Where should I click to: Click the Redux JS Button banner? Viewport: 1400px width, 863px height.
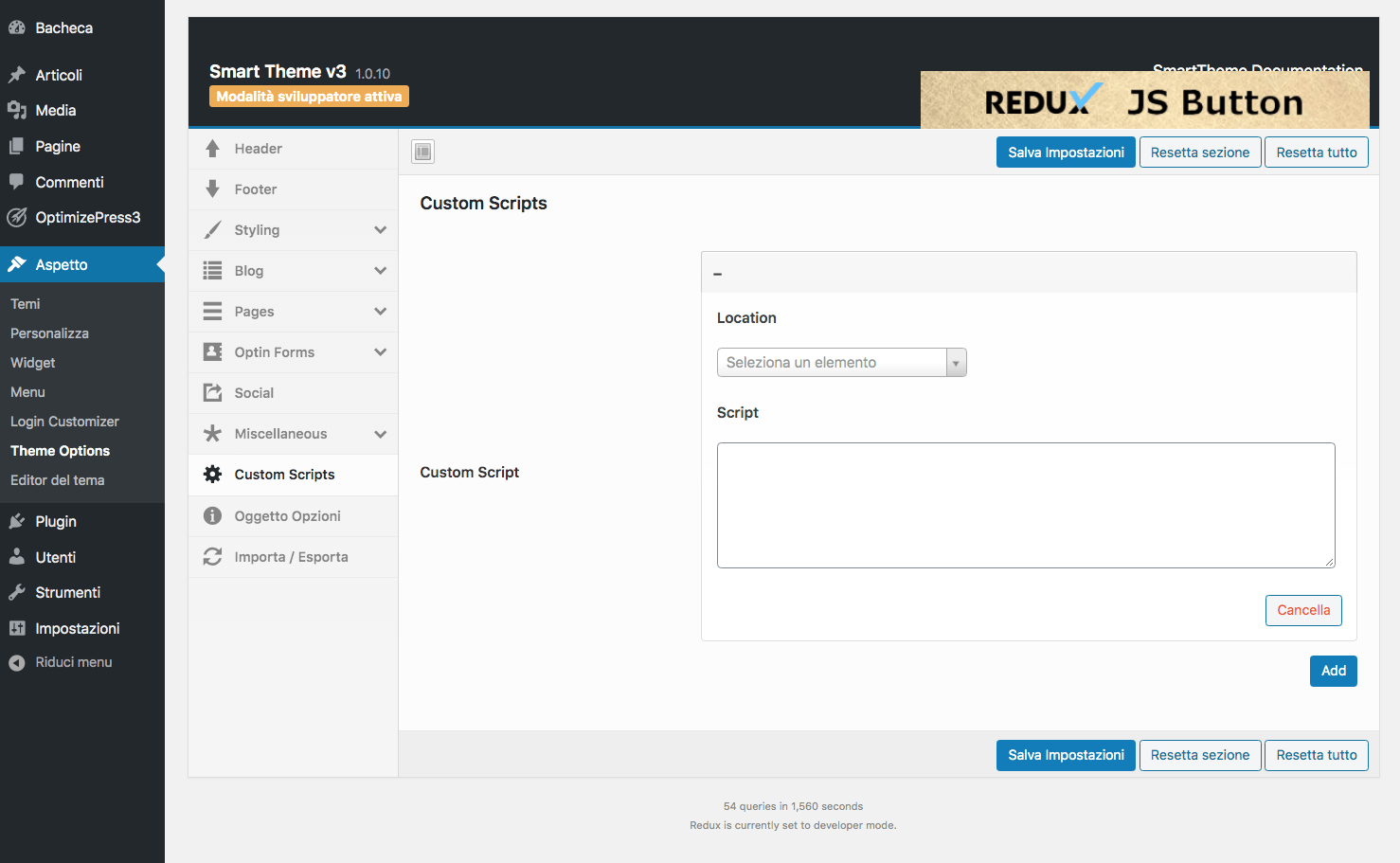coord(1144,100)
